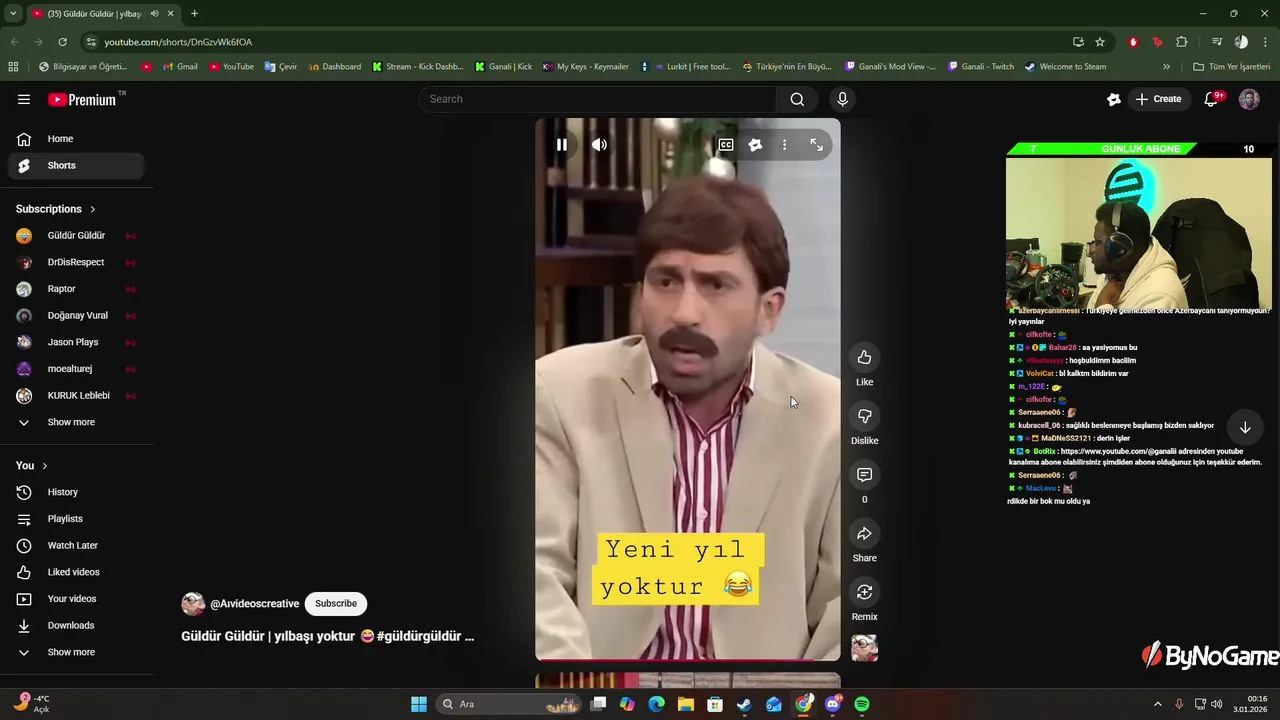
Task: Focus the YouTube Search box
Action: tap(598, 99)
